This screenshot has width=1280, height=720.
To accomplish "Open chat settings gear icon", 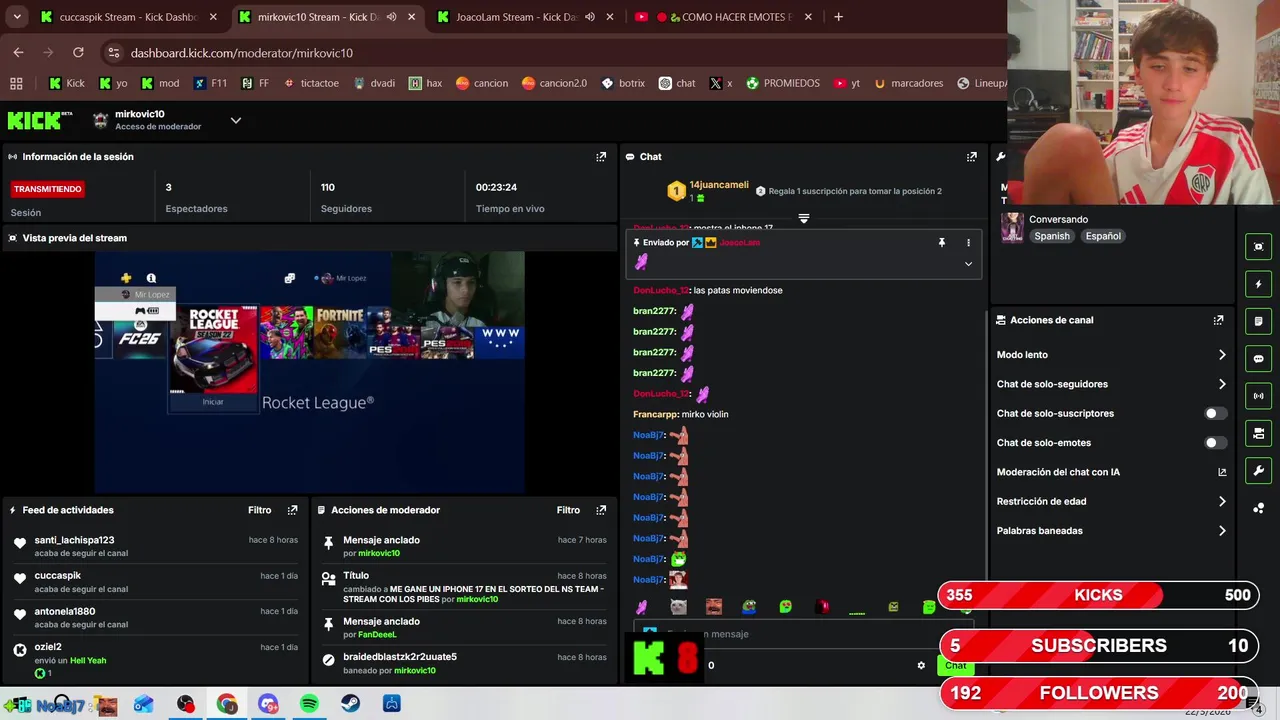I will (921, 665).
